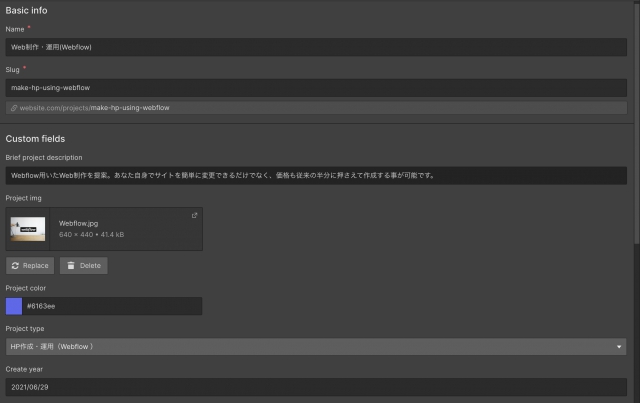Image resolution: width=640 pixels, height=403 pixels.
Task: Click the Project color label
Action: pos(26,288)
